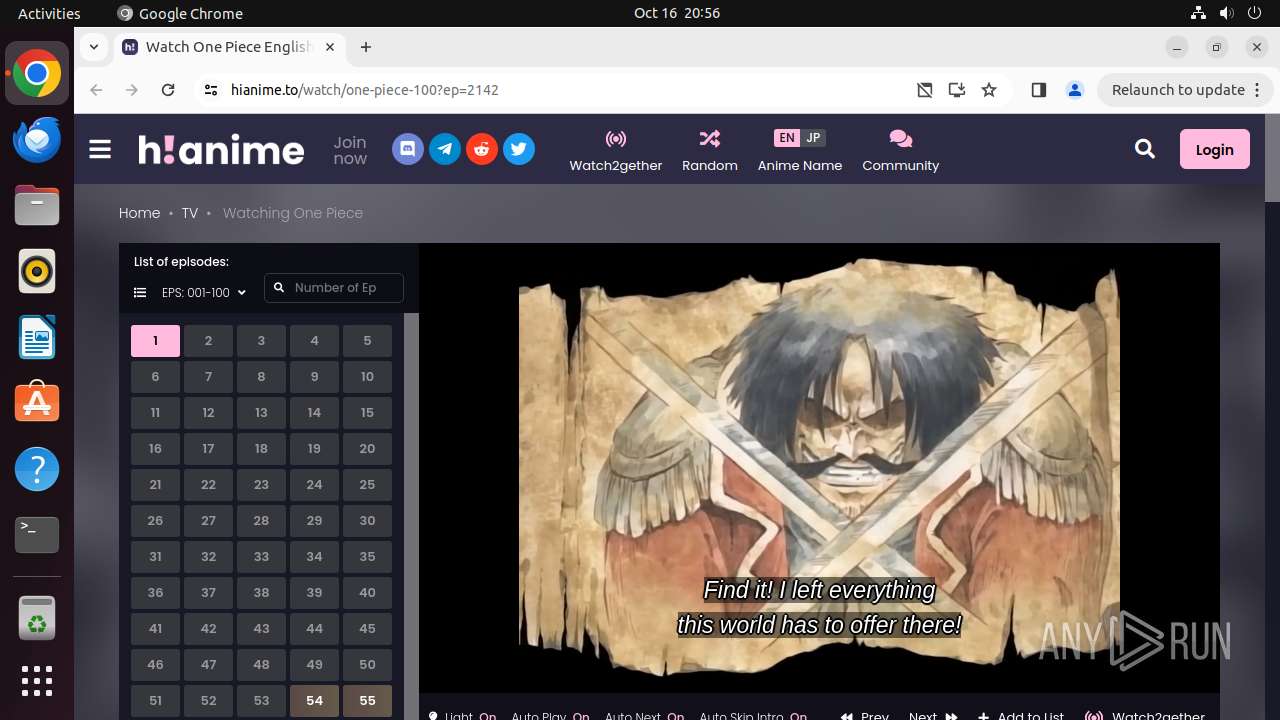Viewport: 1280px width, 720px height.
Task: Start Watch2gether below the player
Action: (1145, 715)
